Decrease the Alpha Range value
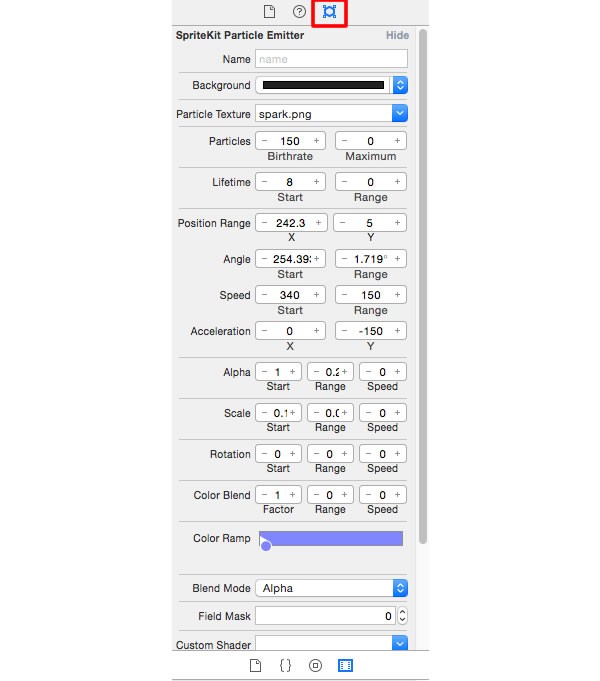This screenshot has width=600, height=681. pos(316,372)
